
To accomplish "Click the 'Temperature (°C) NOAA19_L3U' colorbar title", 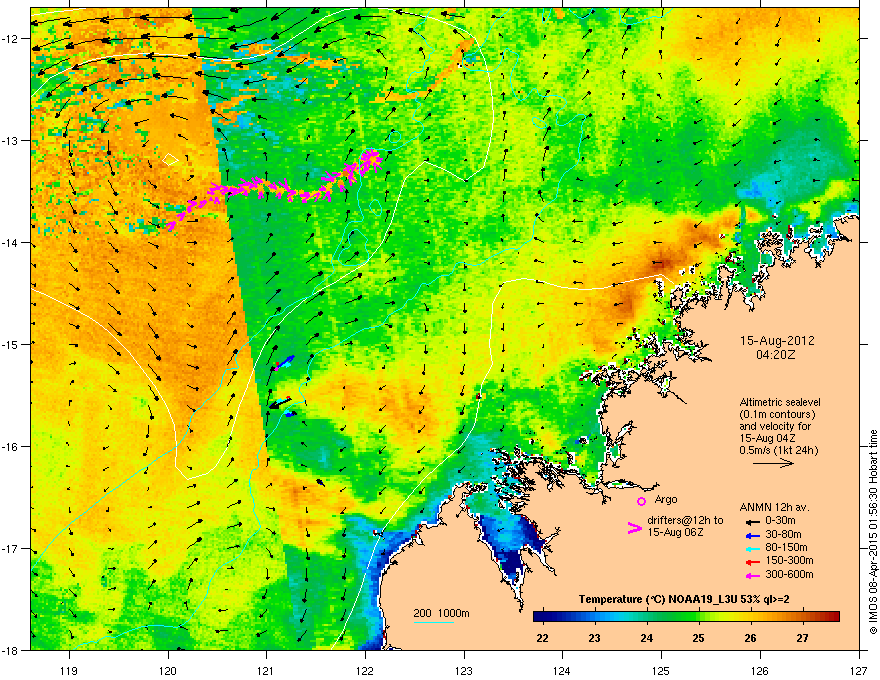I will tap(657, 599).
